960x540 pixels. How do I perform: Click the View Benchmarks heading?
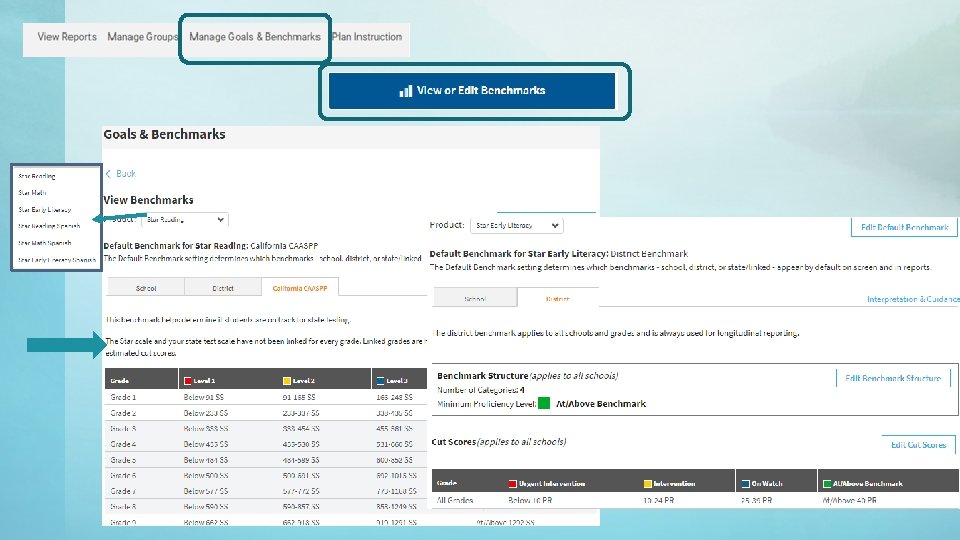pos(148,200)
